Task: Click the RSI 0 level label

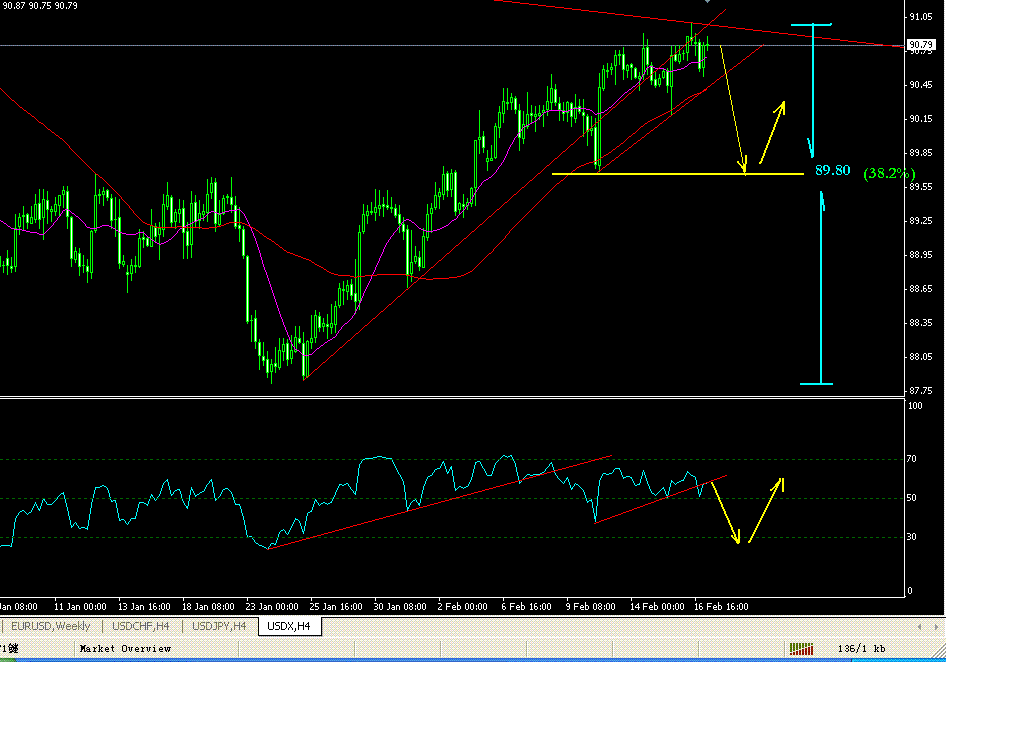Action: click(910, 591)
